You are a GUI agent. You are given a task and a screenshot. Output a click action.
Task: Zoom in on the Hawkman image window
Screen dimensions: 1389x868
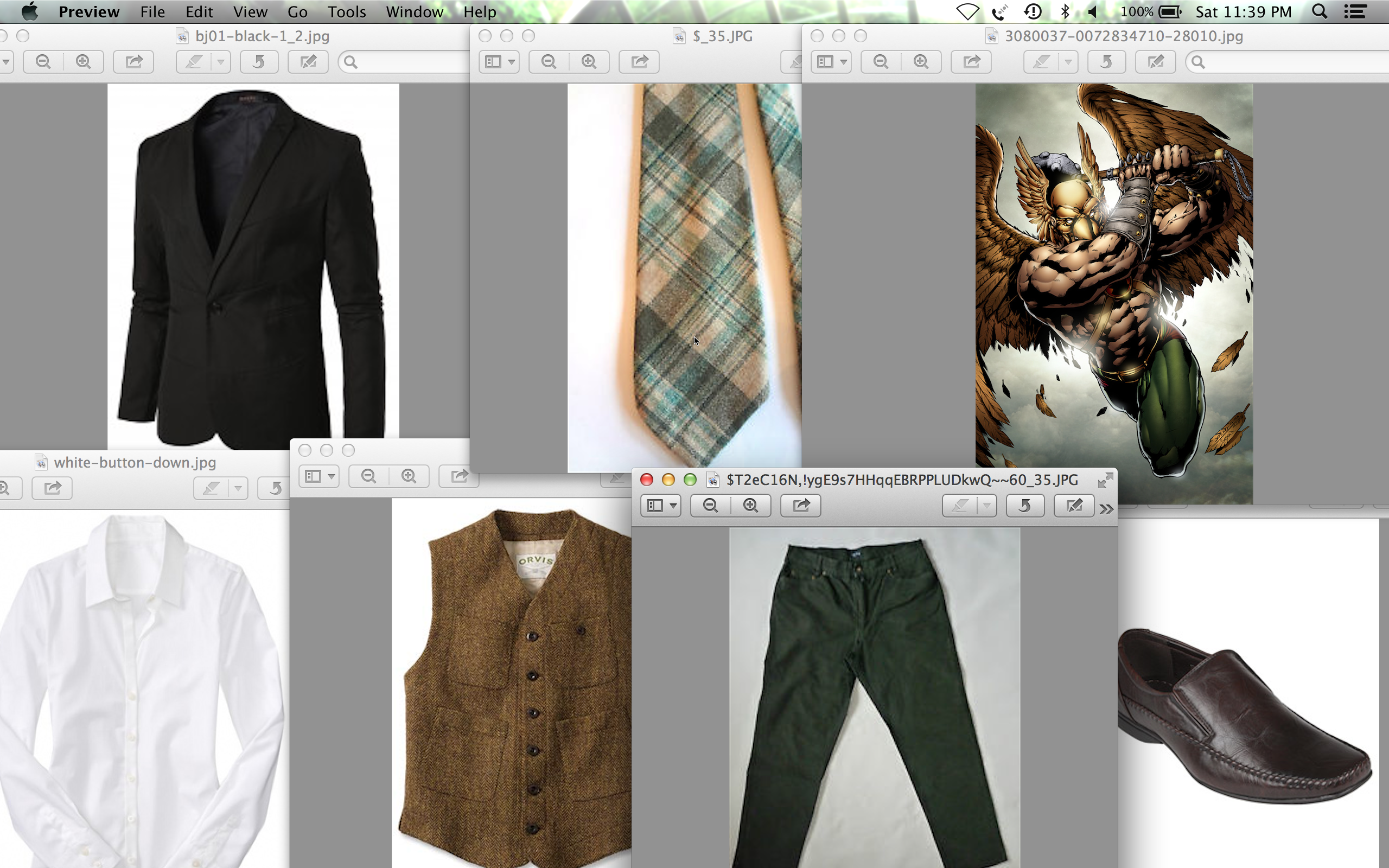921,62
